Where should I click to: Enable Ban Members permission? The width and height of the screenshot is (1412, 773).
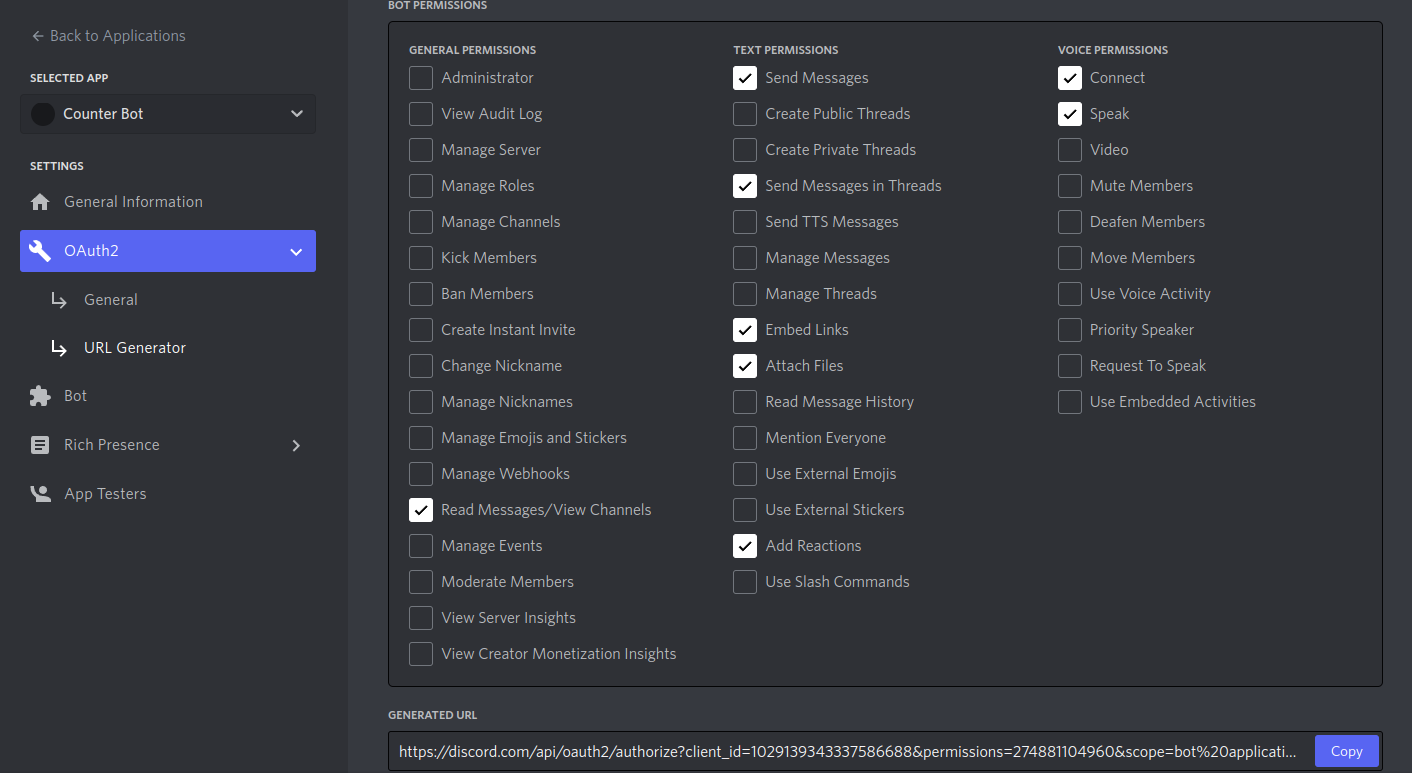point(421,294)
